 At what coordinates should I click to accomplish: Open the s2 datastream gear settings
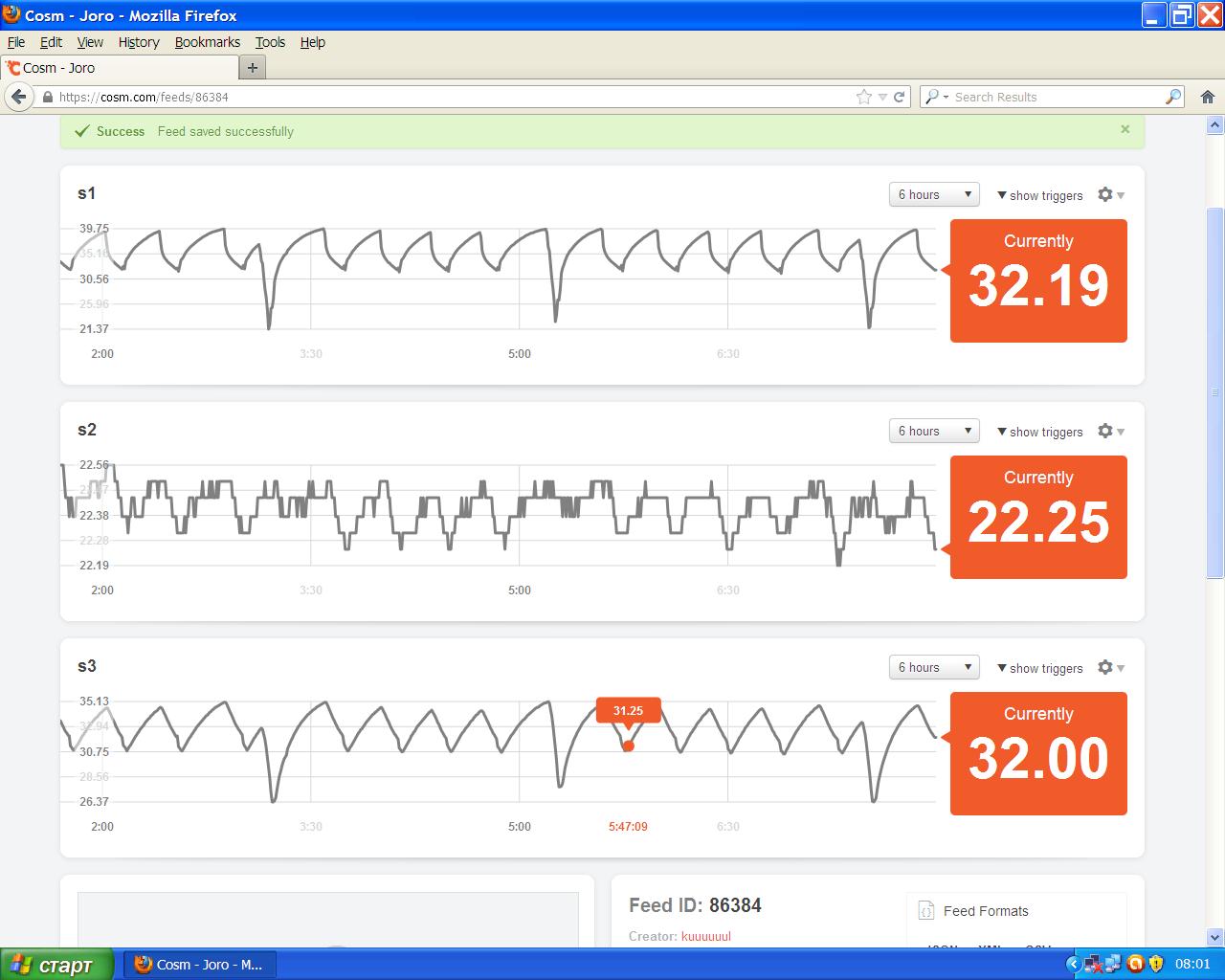click(1110, 431)
